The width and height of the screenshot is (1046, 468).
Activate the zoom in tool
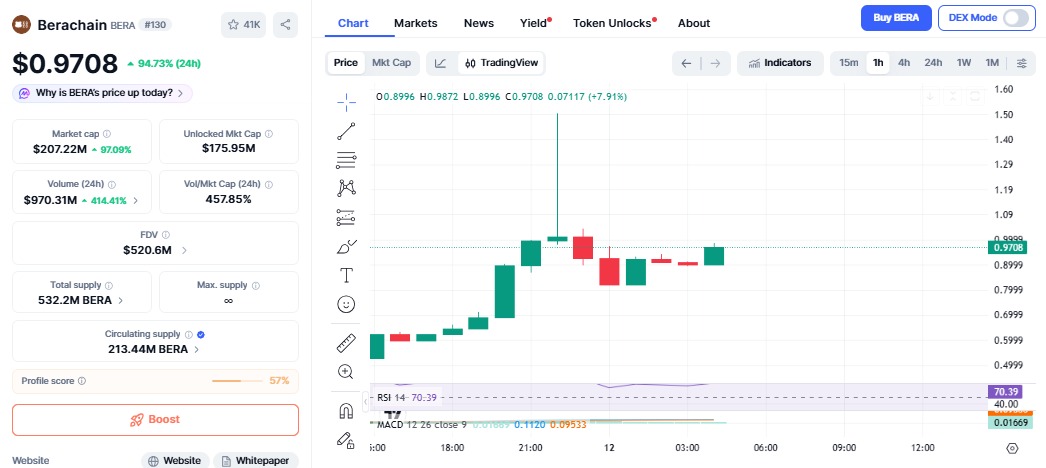(x=346, y=372)
